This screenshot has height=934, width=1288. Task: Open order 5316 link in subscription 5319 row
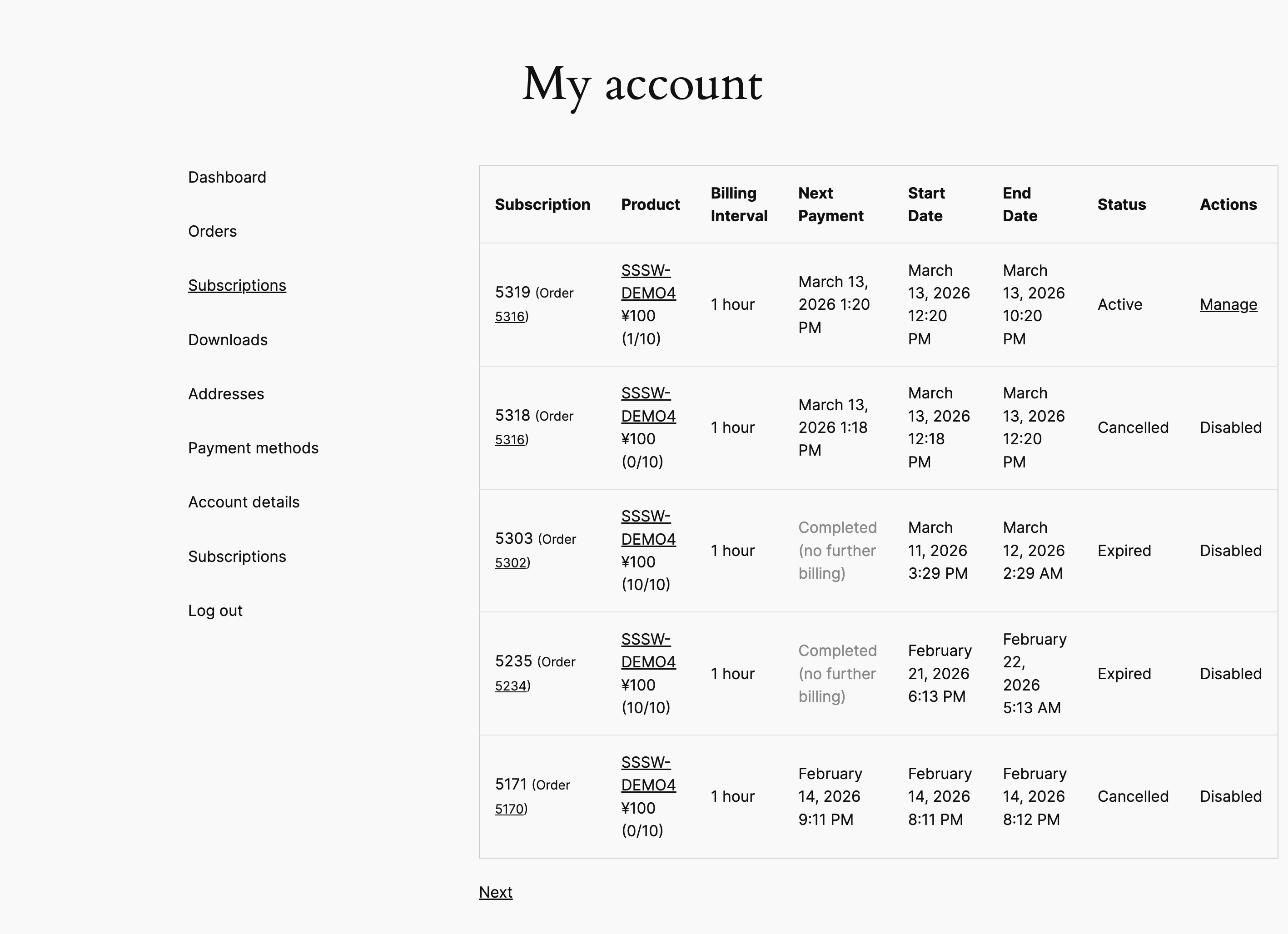tap(509, 317)
